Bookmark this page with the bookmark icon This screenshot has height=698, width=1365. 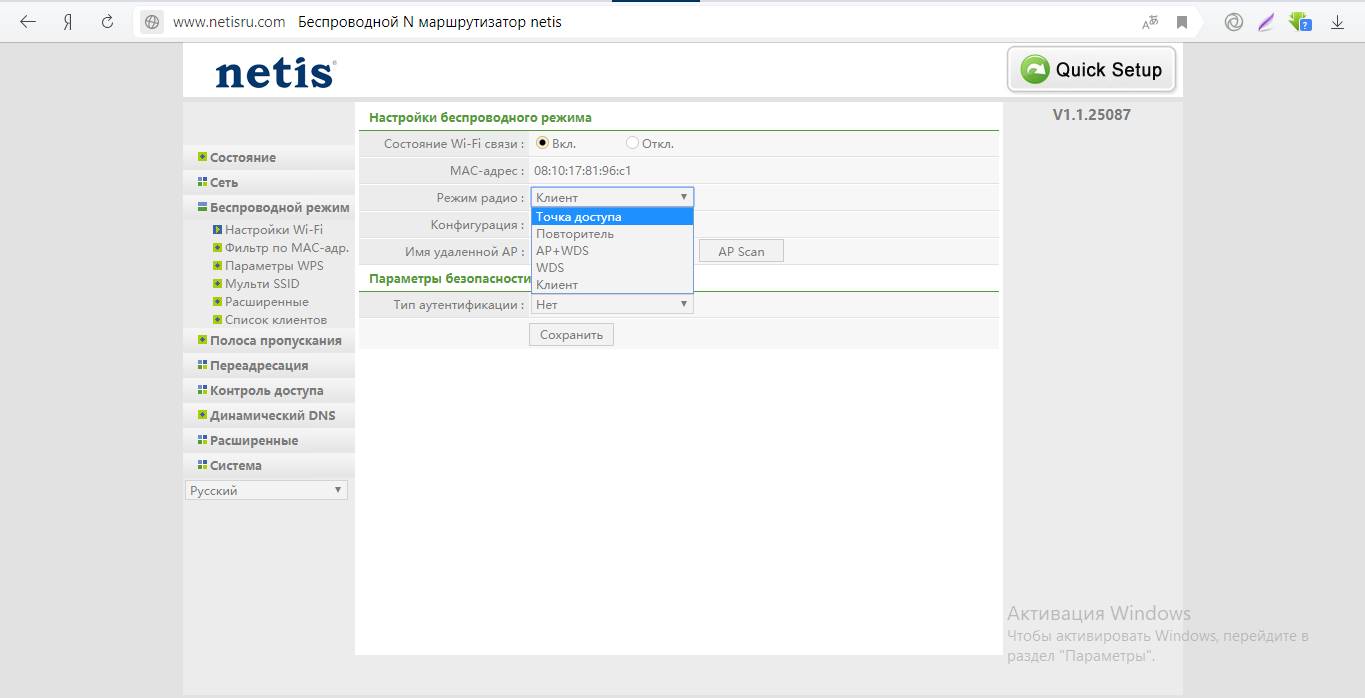click(1182, 22)
